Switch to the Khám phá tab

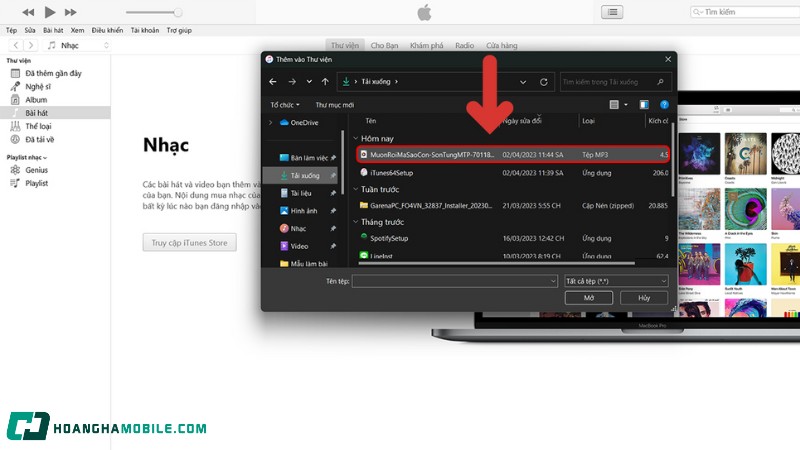427,45
